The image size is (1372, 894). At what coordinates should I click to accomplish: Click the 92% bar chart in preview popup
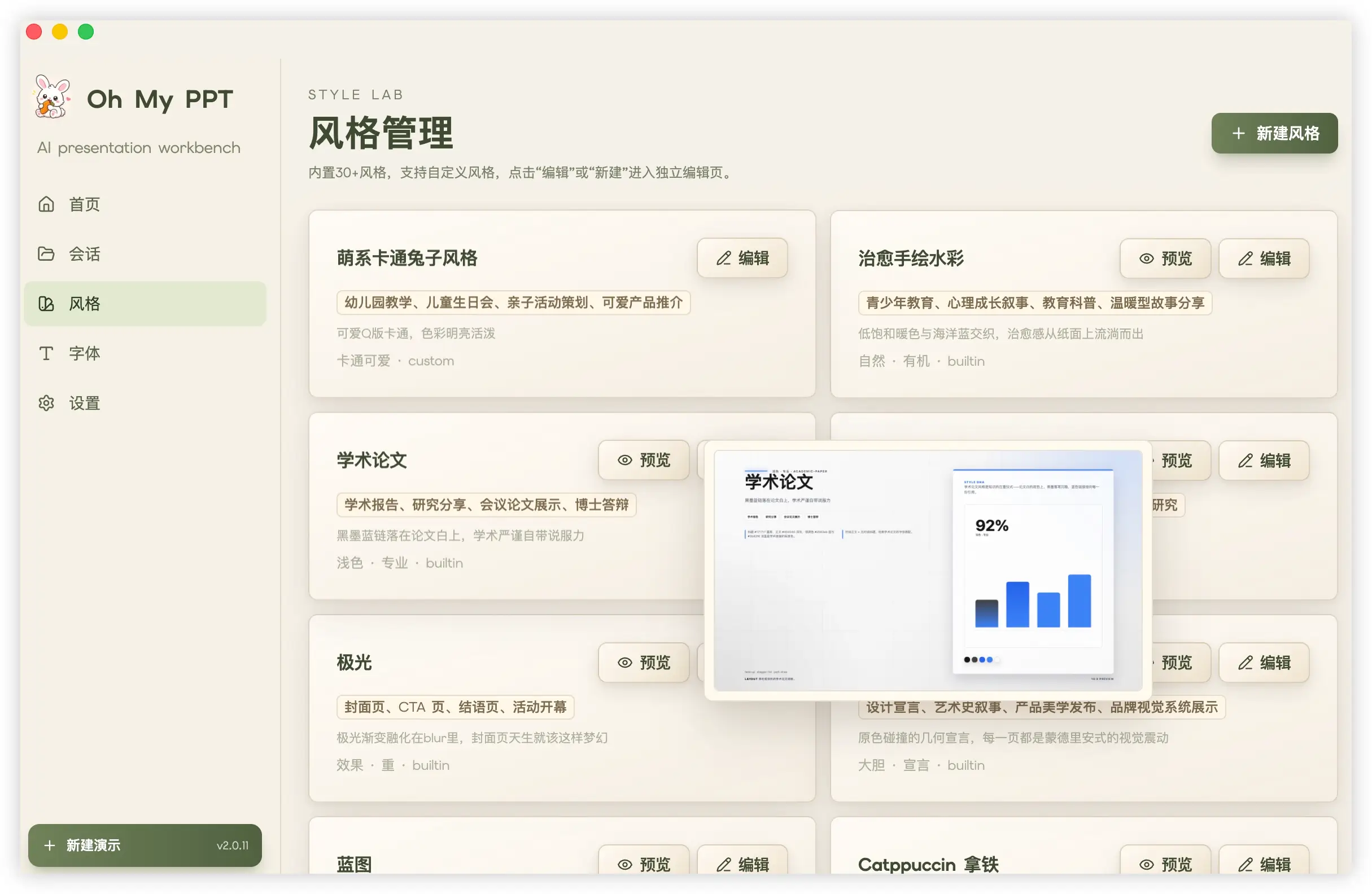[x=1033, y=575]
